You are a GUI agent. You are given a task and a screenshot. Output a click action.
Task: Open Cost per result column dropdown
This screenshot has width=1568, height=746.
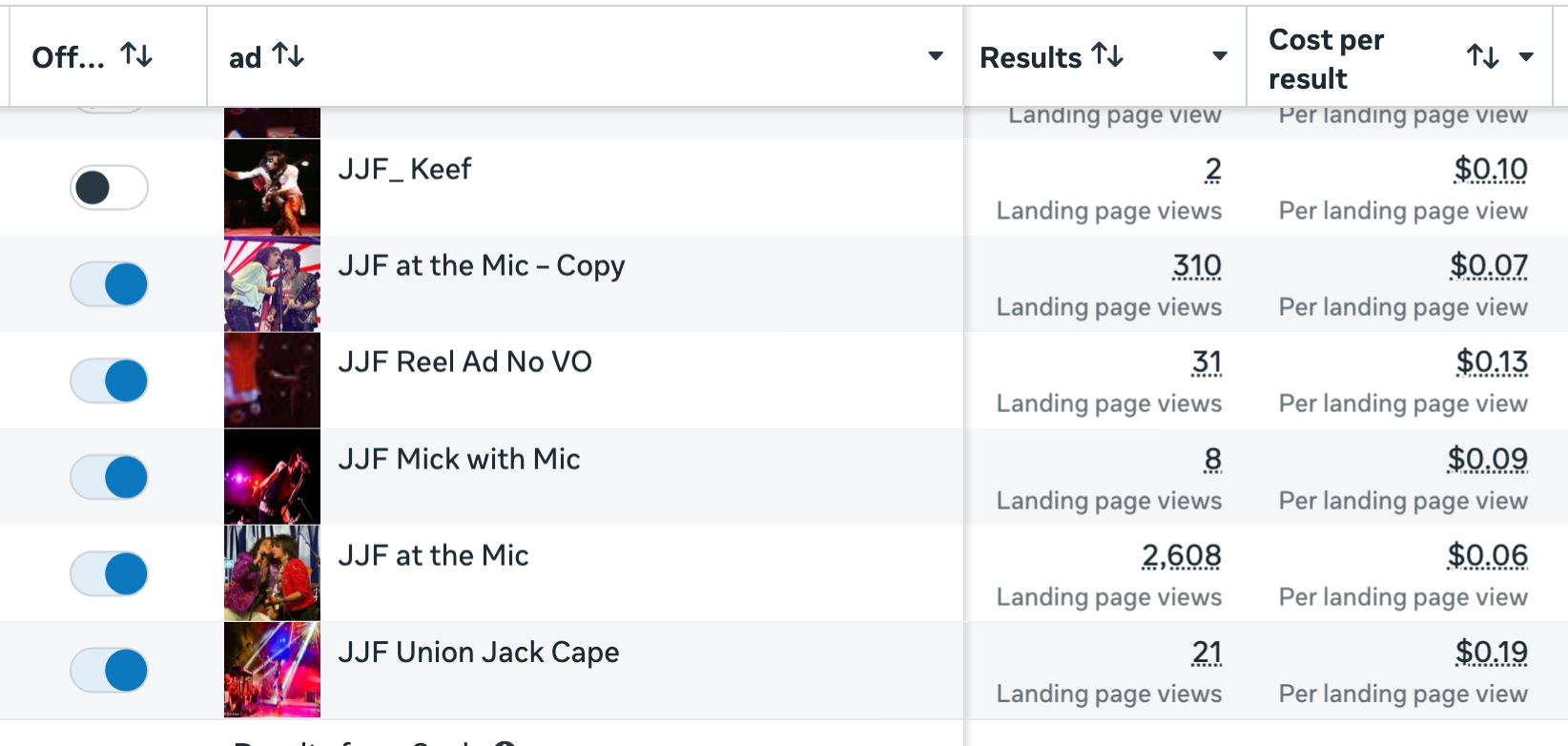click(x=1526, y=57)
